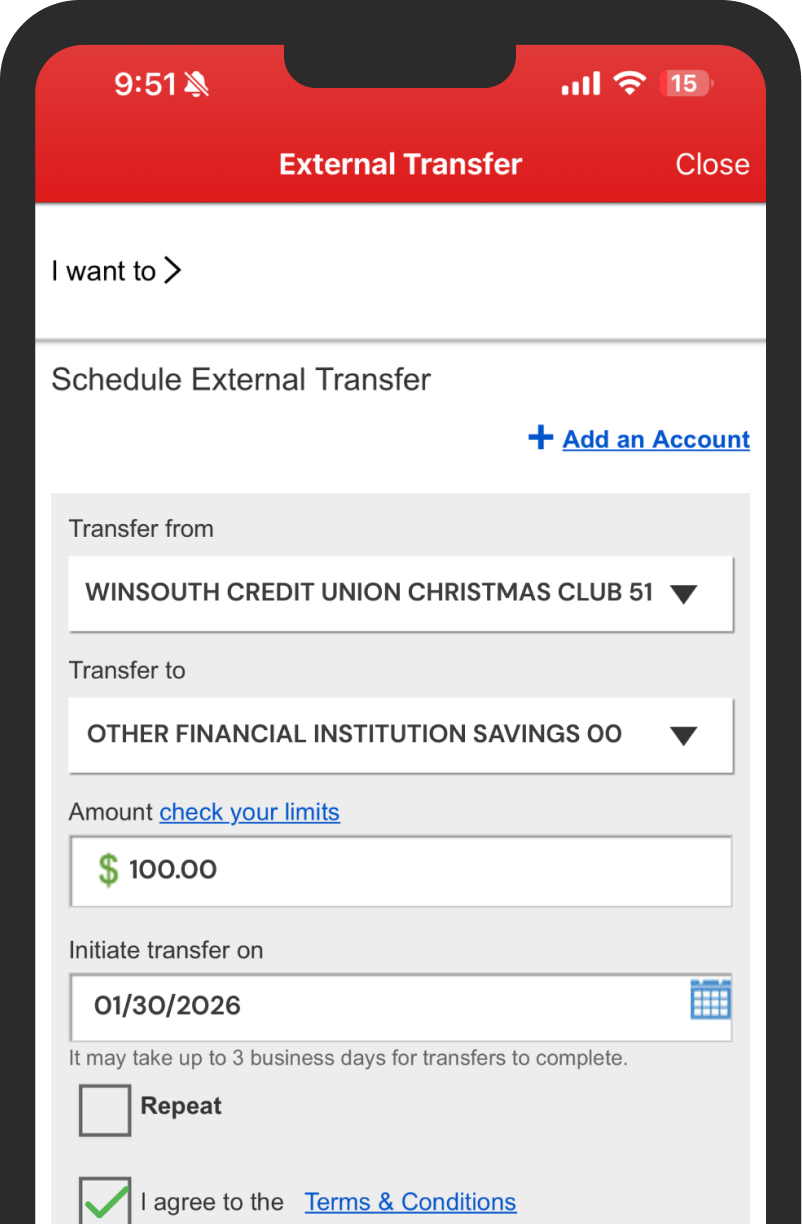802x1224 pixels.
Task: Tap the cellular signal bars icon
Action: pos(580,85)
